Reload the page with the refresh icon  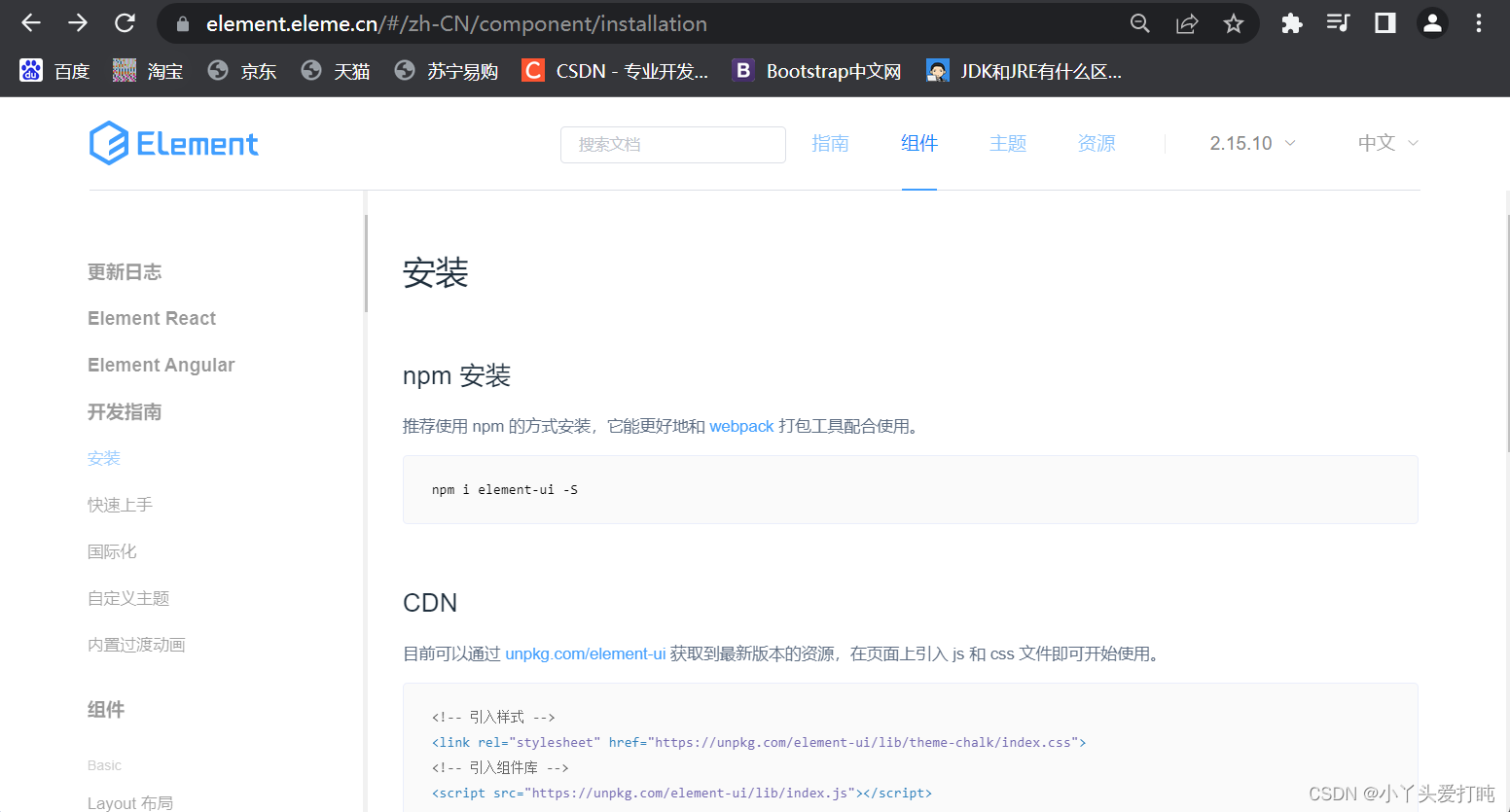tap(125, 23)
